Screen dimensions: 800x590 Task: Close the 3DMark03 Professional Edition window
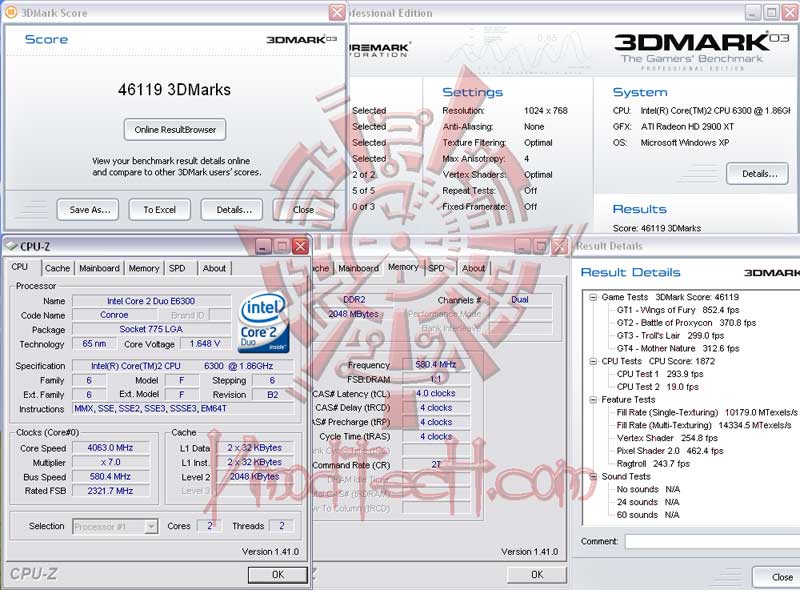(791, 13)
